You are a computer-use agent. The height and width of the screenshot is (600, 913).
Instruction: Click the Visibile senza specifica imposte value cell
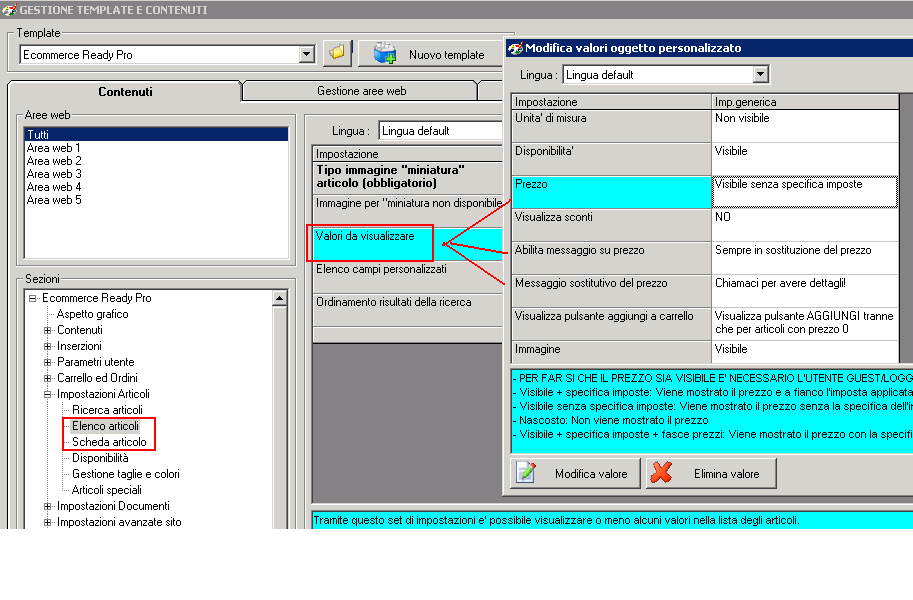(x=805, y=192)
